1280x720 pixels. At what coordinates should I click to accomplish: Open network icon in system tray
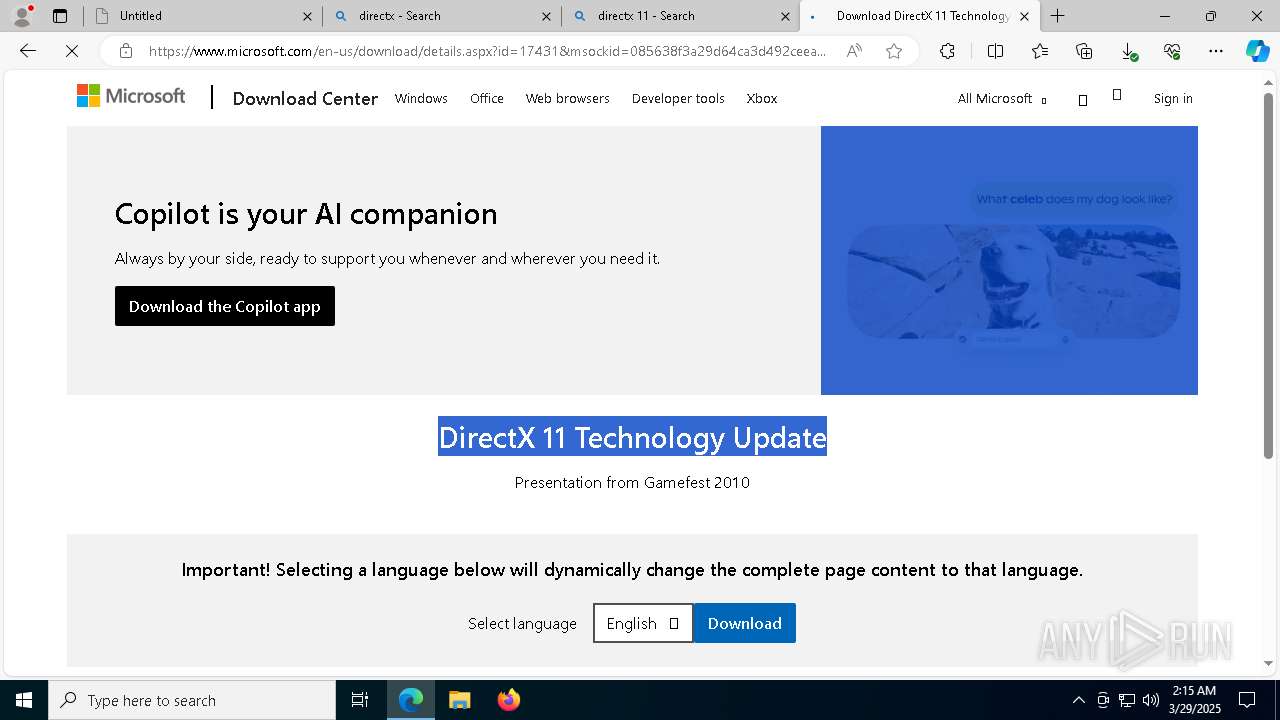coord(1127,700)
